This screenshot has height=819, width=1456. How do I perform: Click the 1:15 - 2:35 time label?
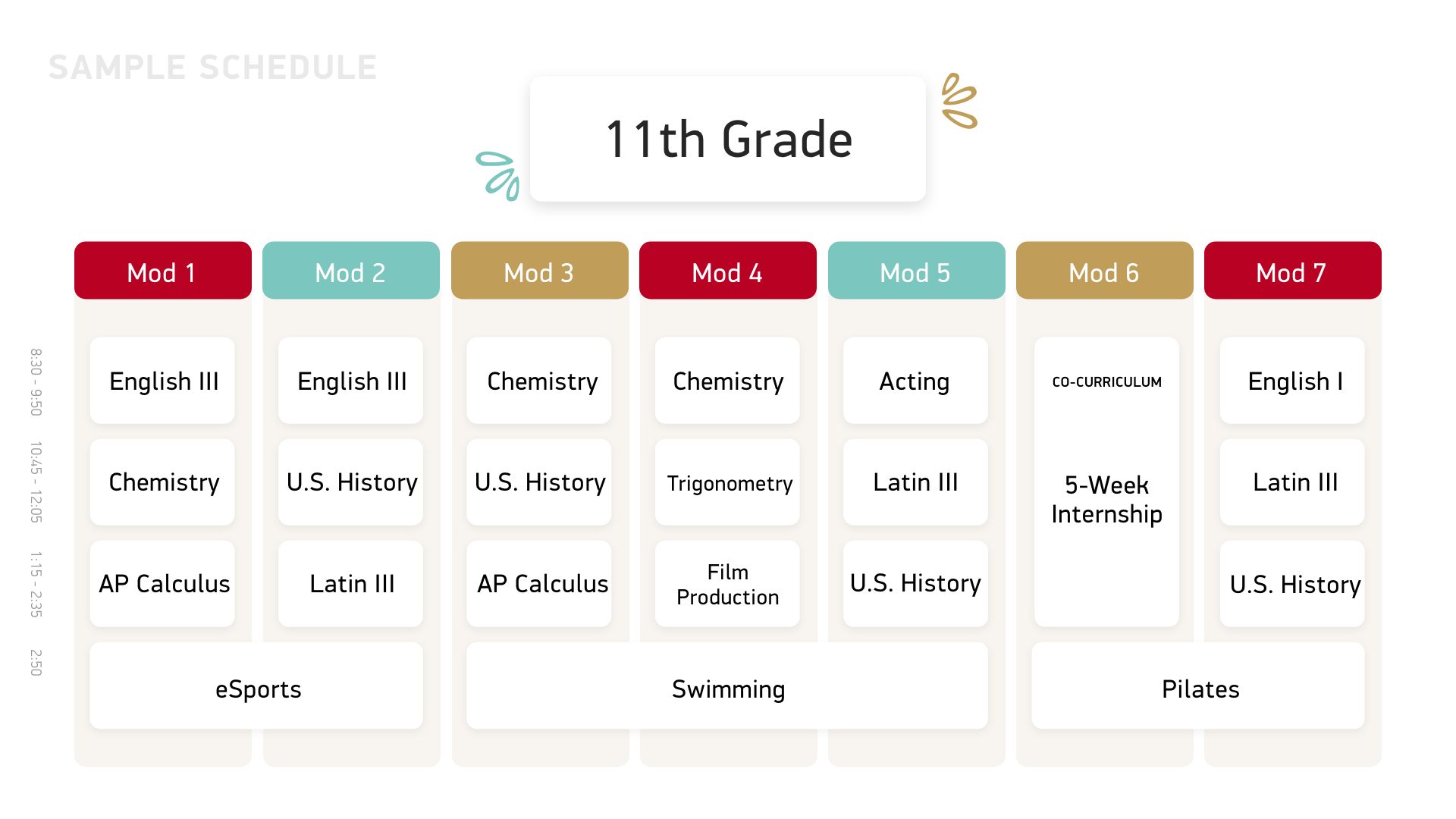click(x=36, y=584)
